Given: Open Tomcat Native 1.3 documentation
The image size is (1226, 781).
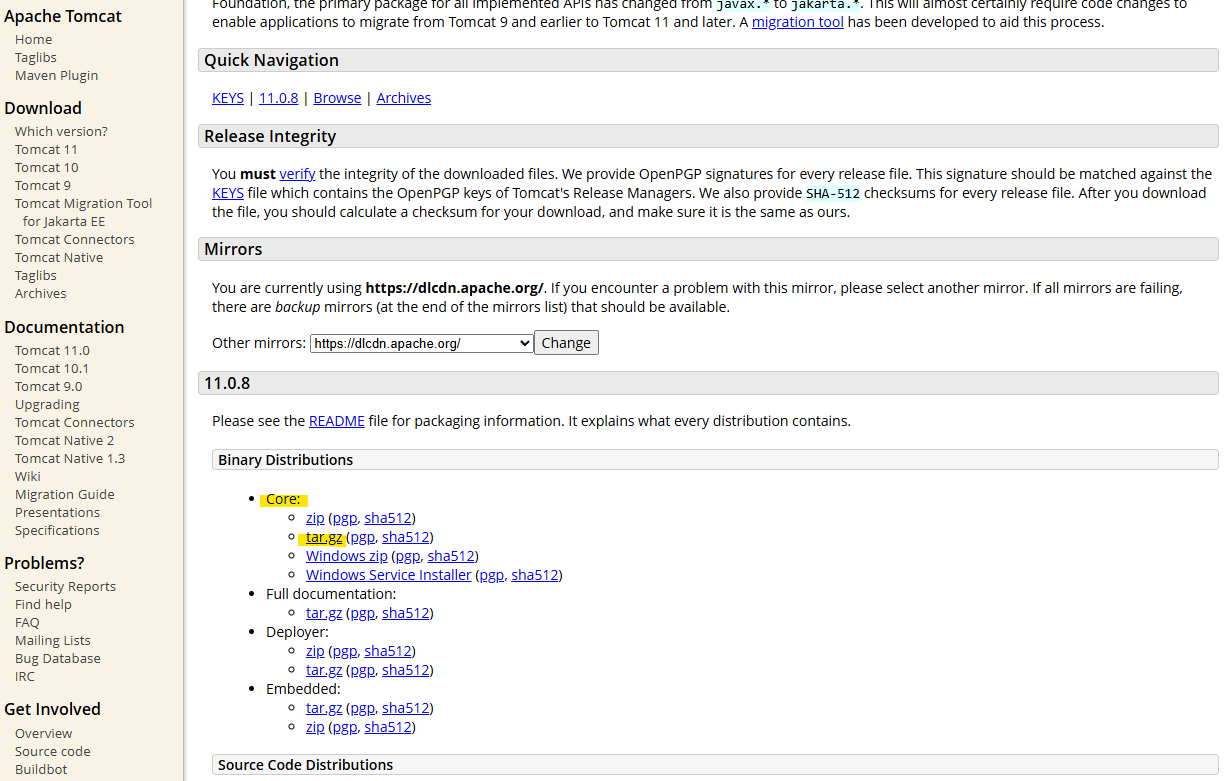Looking at the screenshot, I should pyautogui.click(x=70, y=458).
